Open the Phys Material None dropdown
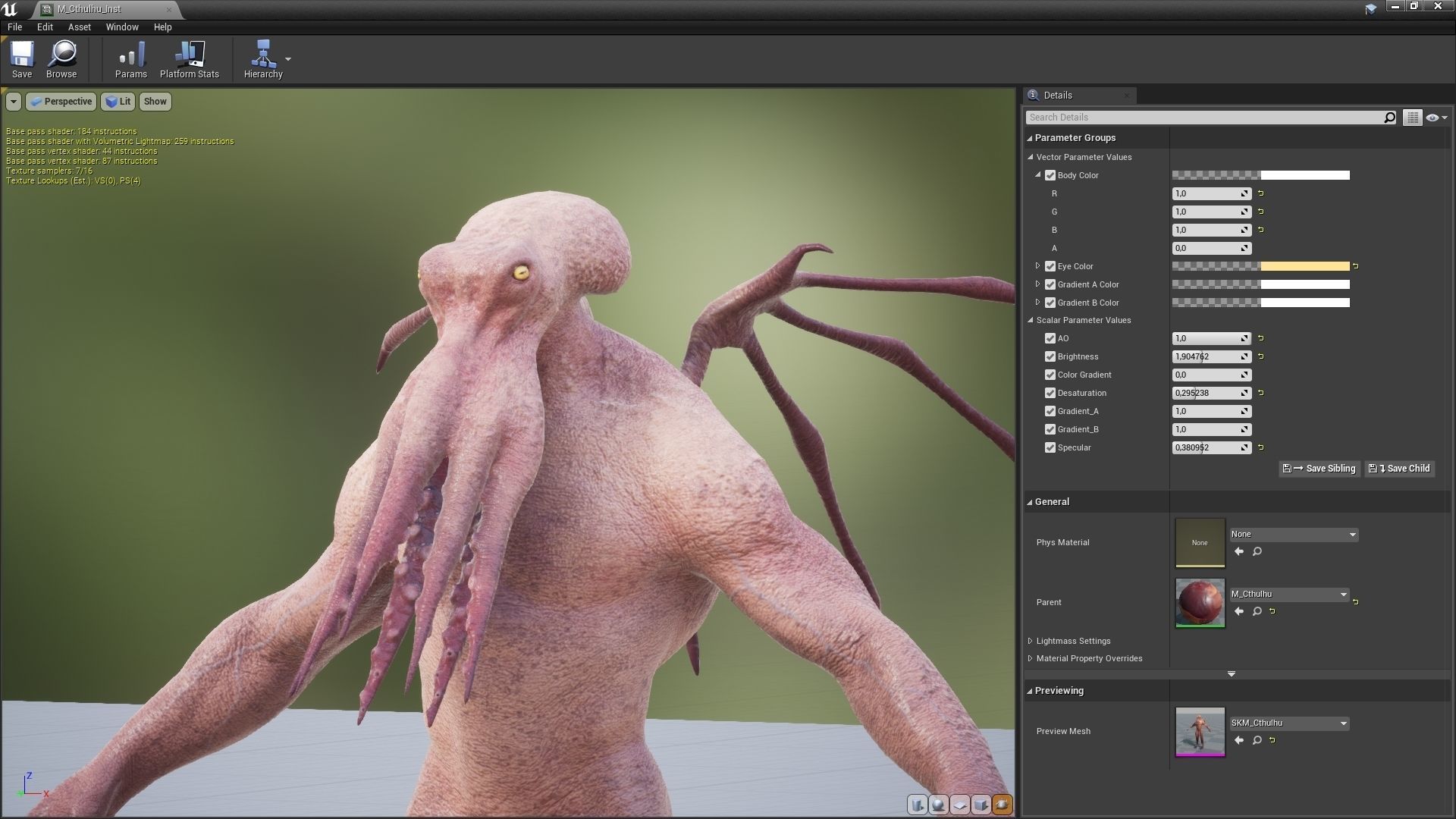Image resolution: width=1456 pixels, height=819 pixels. [x=1293, y=535]
